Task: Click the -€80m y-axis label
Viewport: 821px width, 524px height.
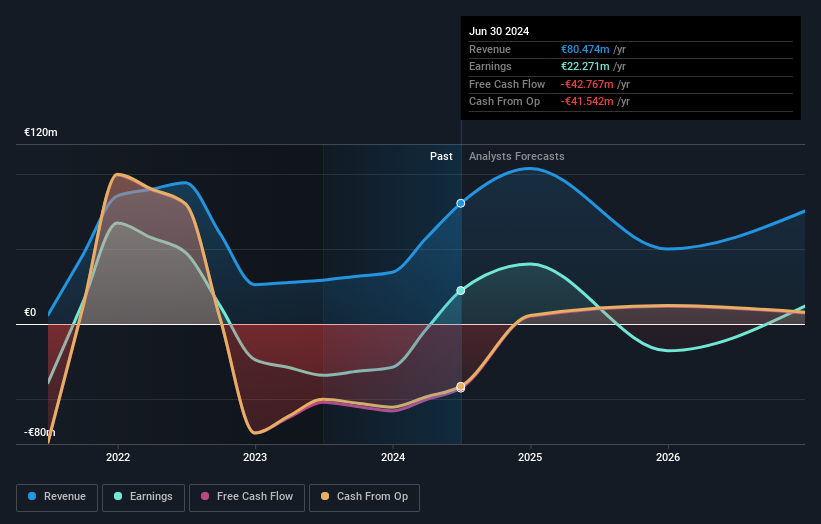Action: (x=39, y=432)
